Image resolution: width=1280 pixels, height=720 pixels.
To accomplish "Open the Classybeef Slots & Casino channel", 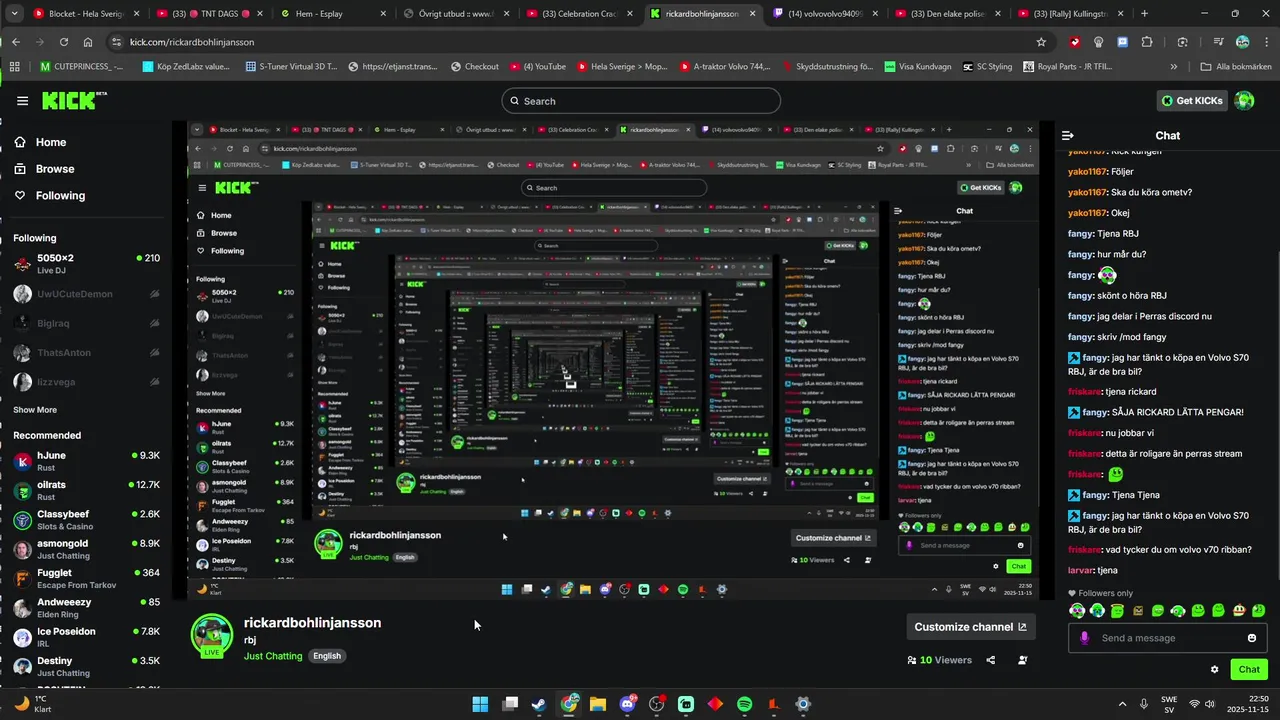I will 86,520.
